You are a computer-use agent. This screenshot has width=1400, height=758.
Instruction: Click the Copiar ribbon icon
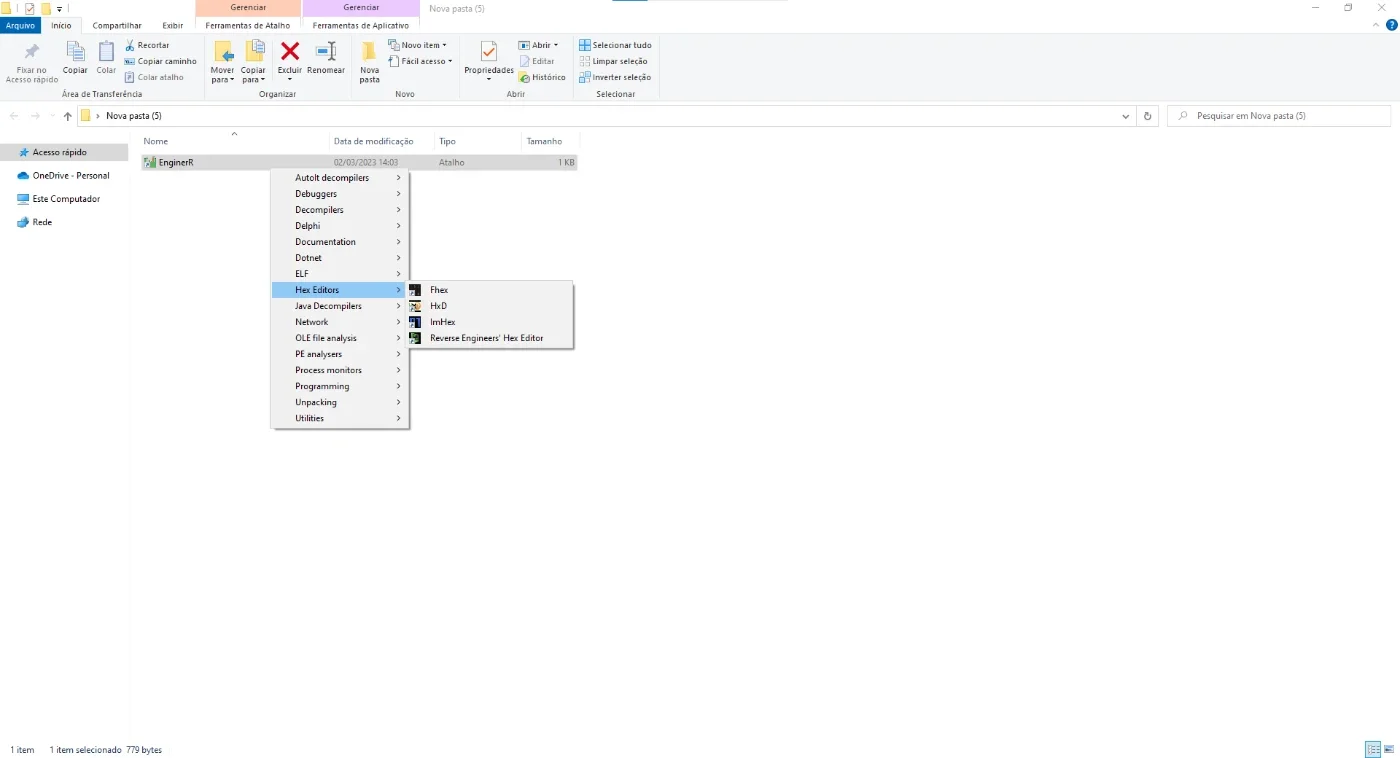coord(75,52)
